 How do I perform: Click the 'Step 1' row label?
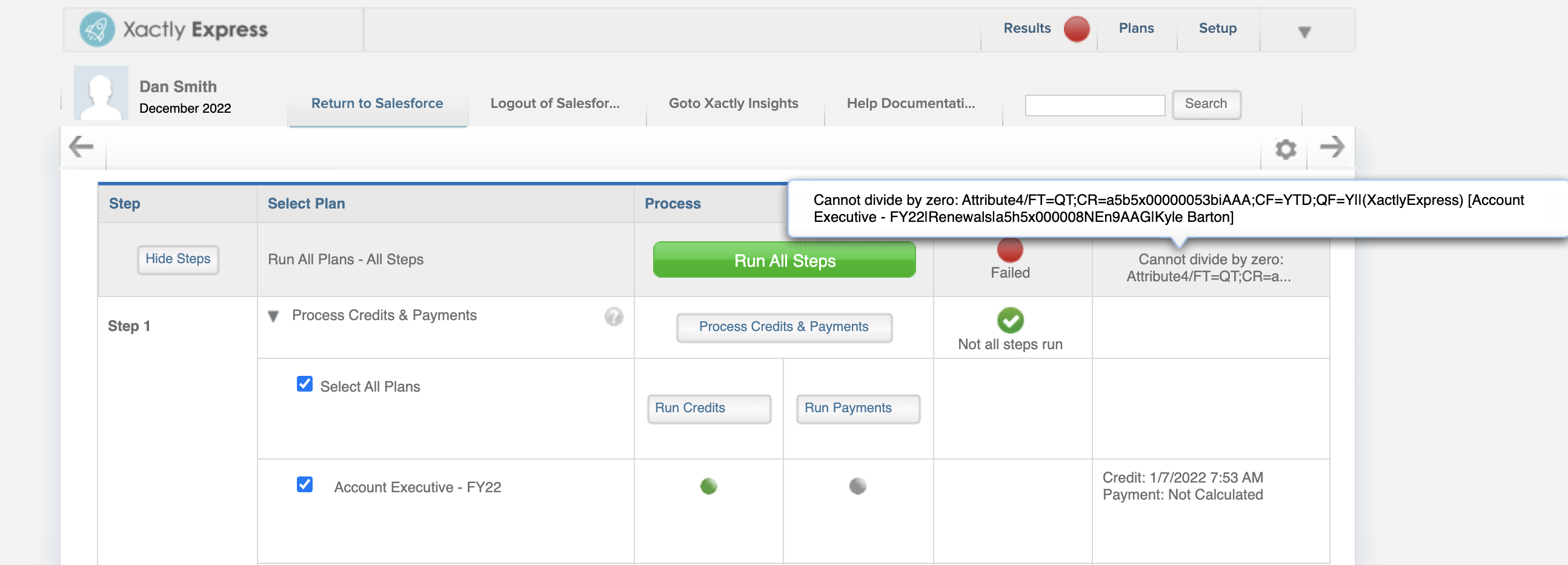pos(129,326)
